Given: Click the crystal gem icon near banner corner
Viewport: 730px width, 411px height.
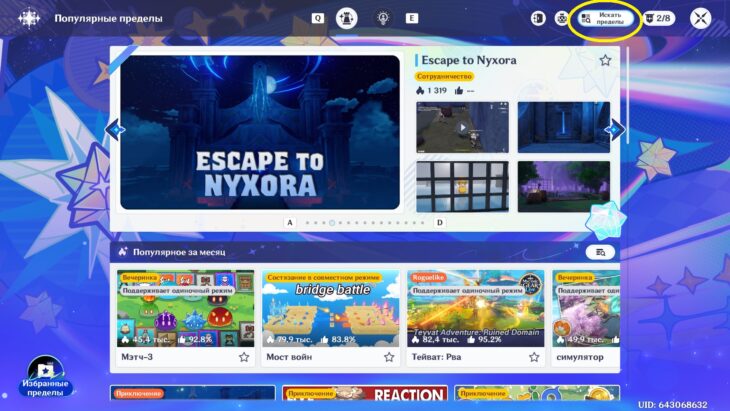Looking at the screenshot, I should point(604,220).
